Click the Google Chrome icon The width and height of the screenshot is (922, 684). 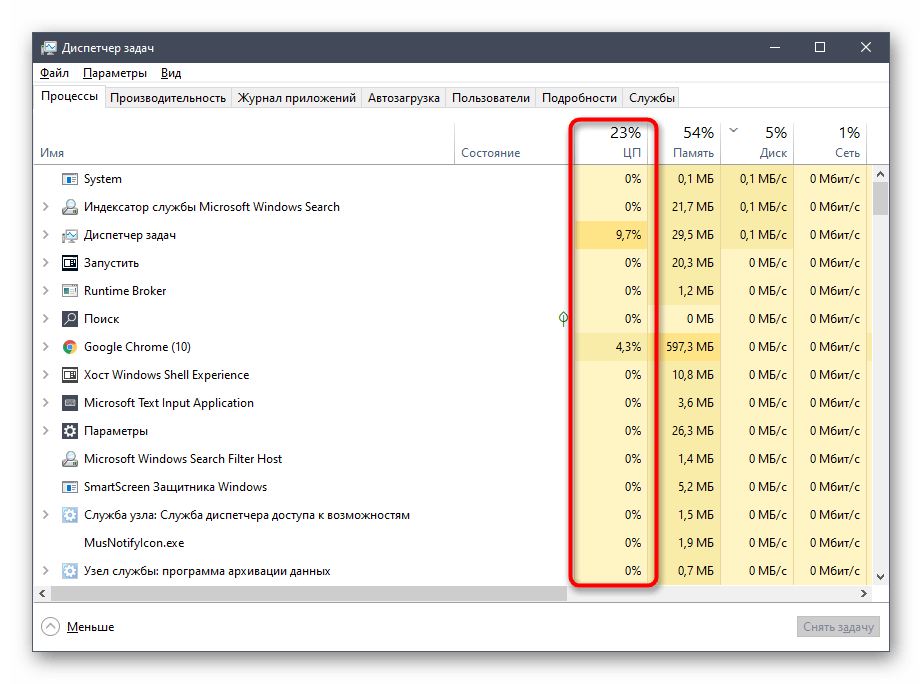point(69,347)
